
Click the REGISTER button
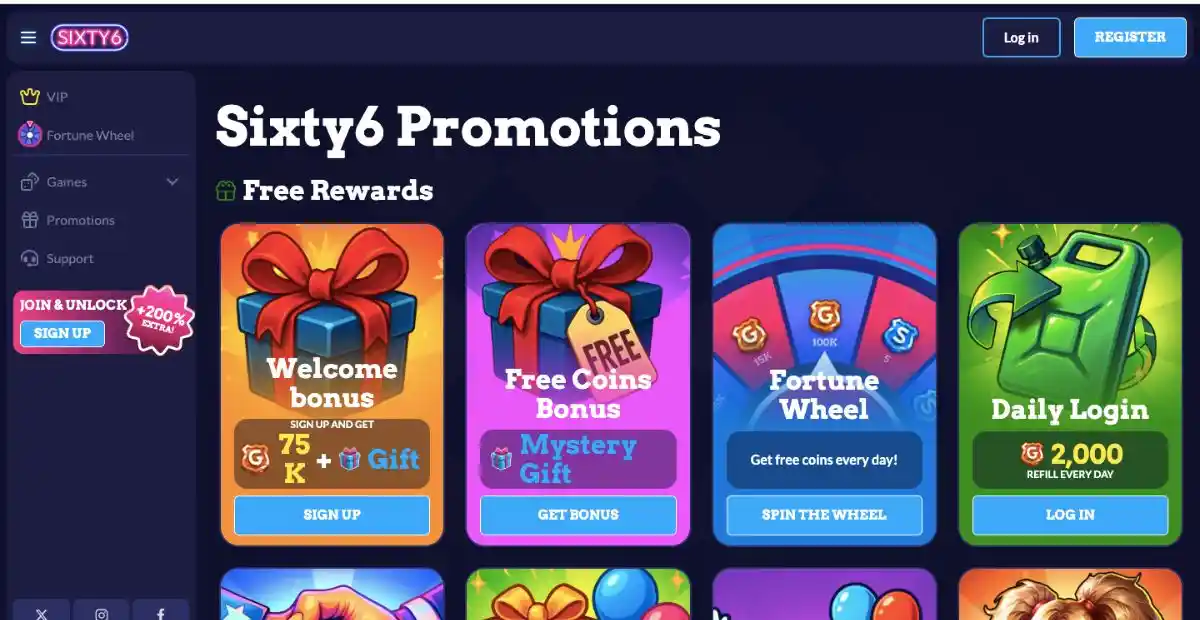tap(1130, 37)
